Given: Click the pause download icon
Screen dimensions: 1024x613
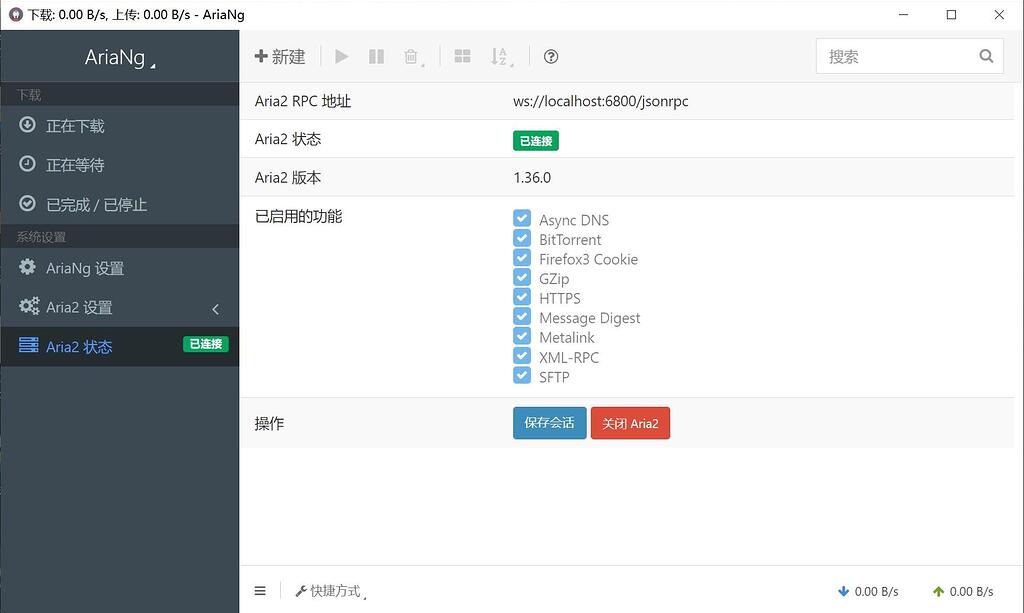Looking at the screenshot, I should (x=376, y=57).
